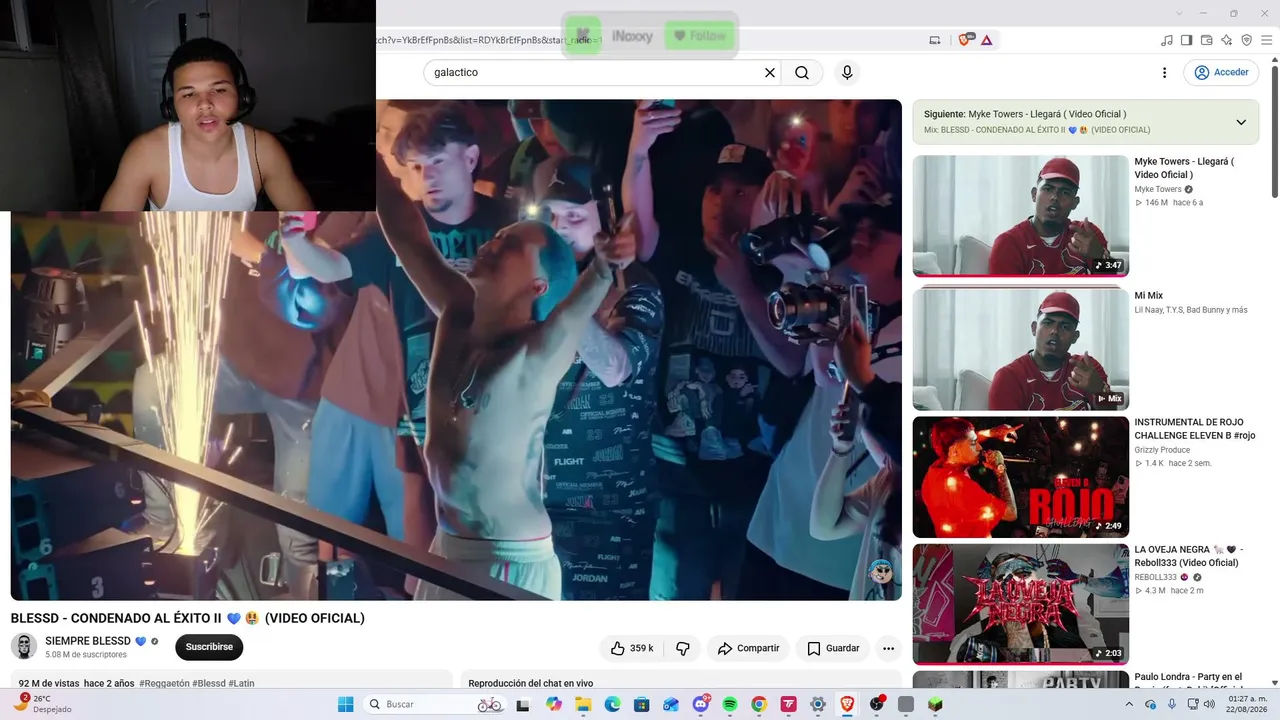Open Google Chrome from the taskbar
This screenshot has width=1280, height=720.
tap(759, 704)
